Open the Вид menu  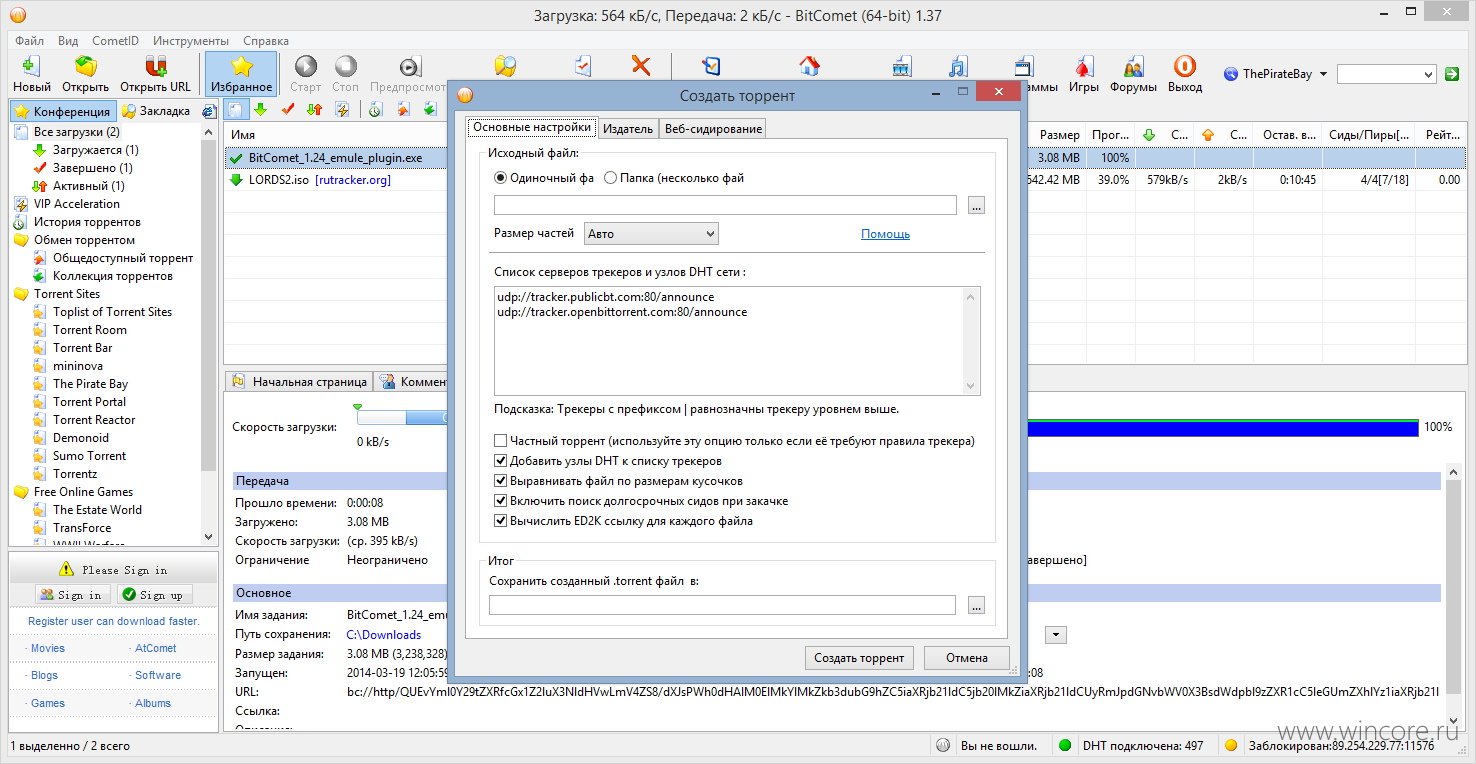coord(68,41)
